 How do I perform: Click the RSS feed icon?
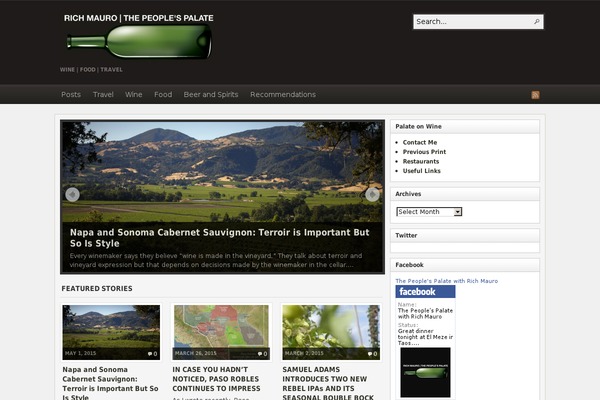point(535,95)
